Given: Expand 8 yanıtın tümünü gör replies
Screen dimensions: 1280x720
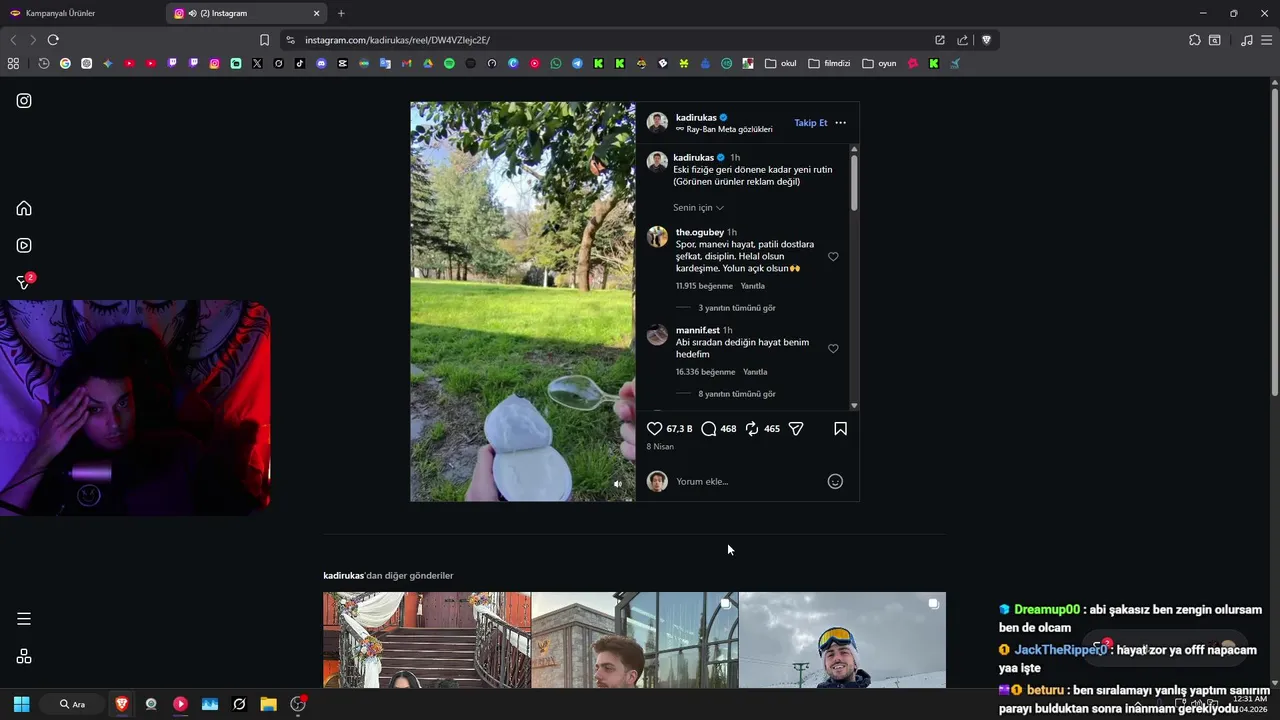Looking at the screenshot, I should tap(737, 394).
